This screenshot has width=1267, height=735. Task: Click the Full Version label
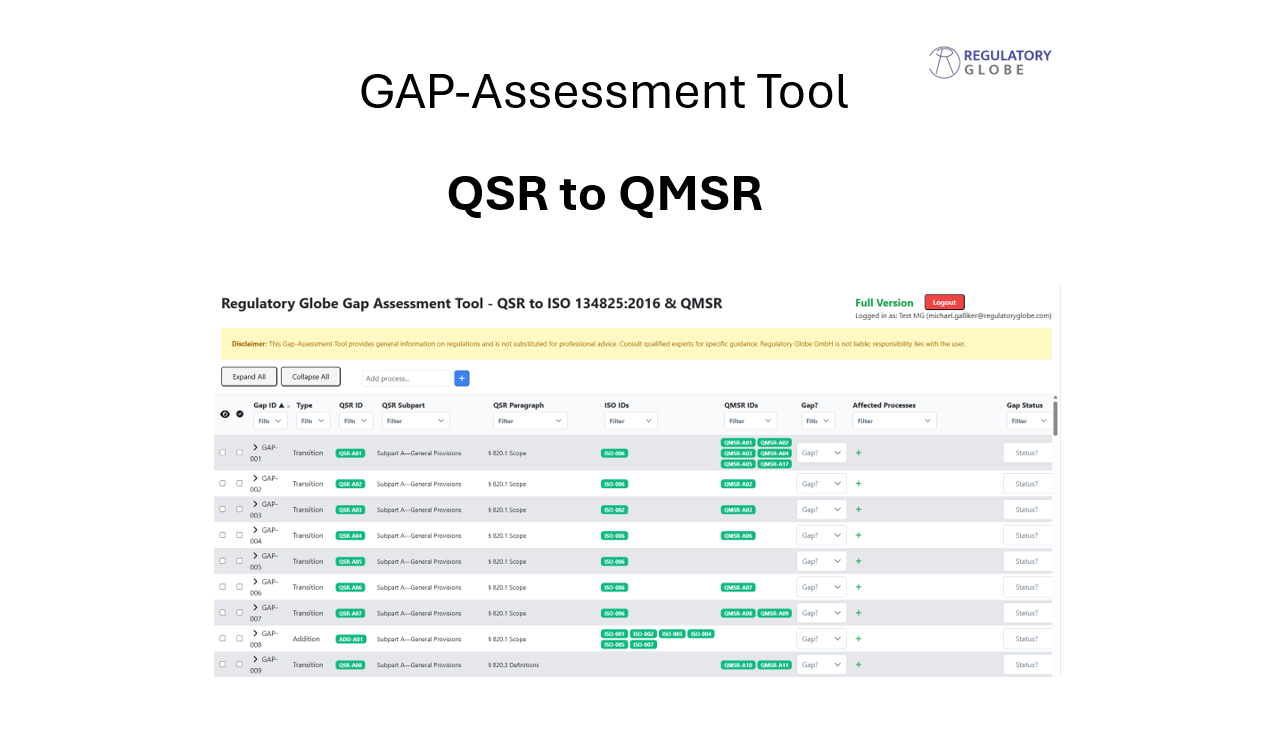(x=884, y=303)
